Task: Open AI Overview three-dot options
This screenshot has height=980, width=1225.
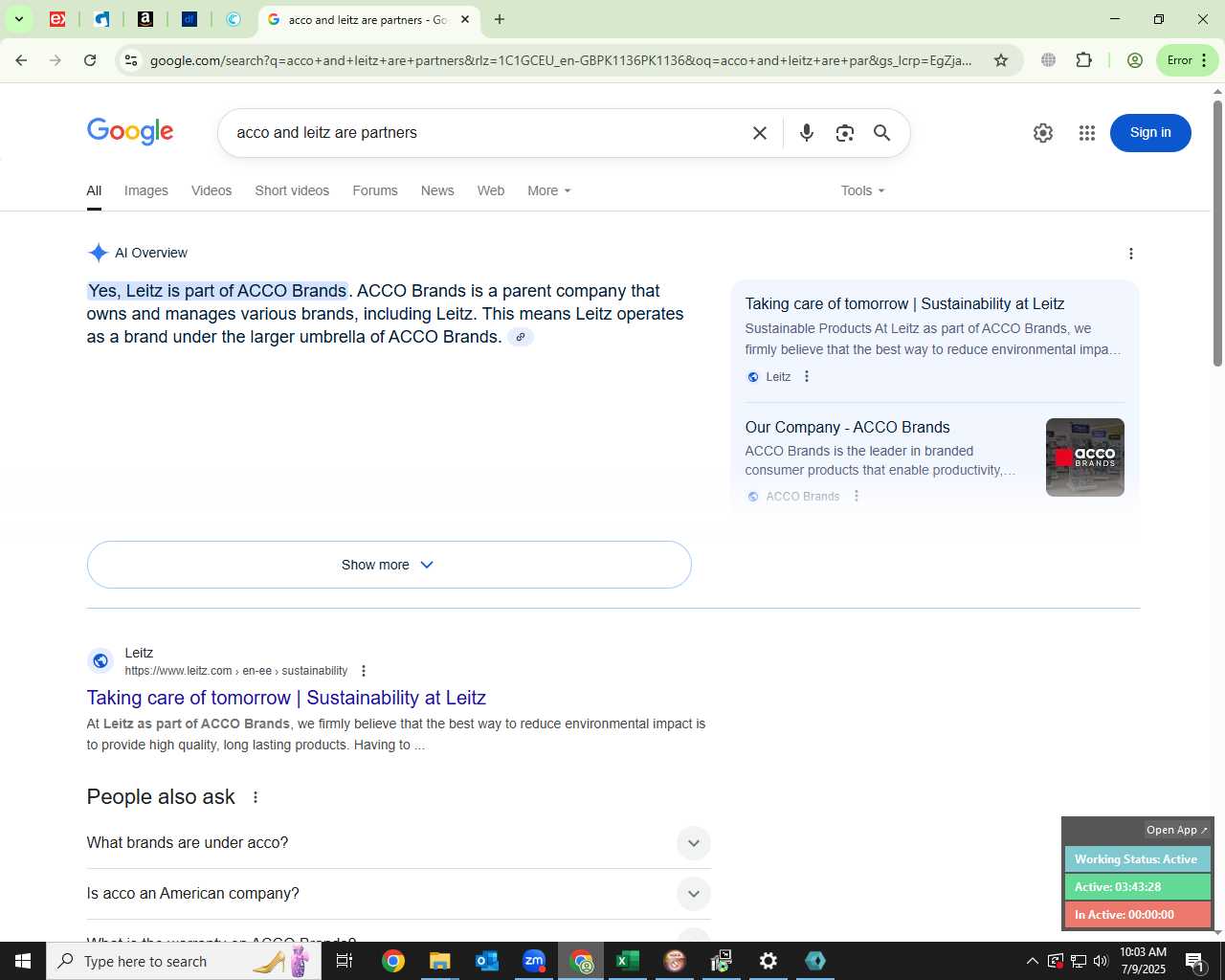Action: [x=1131, y=254]
